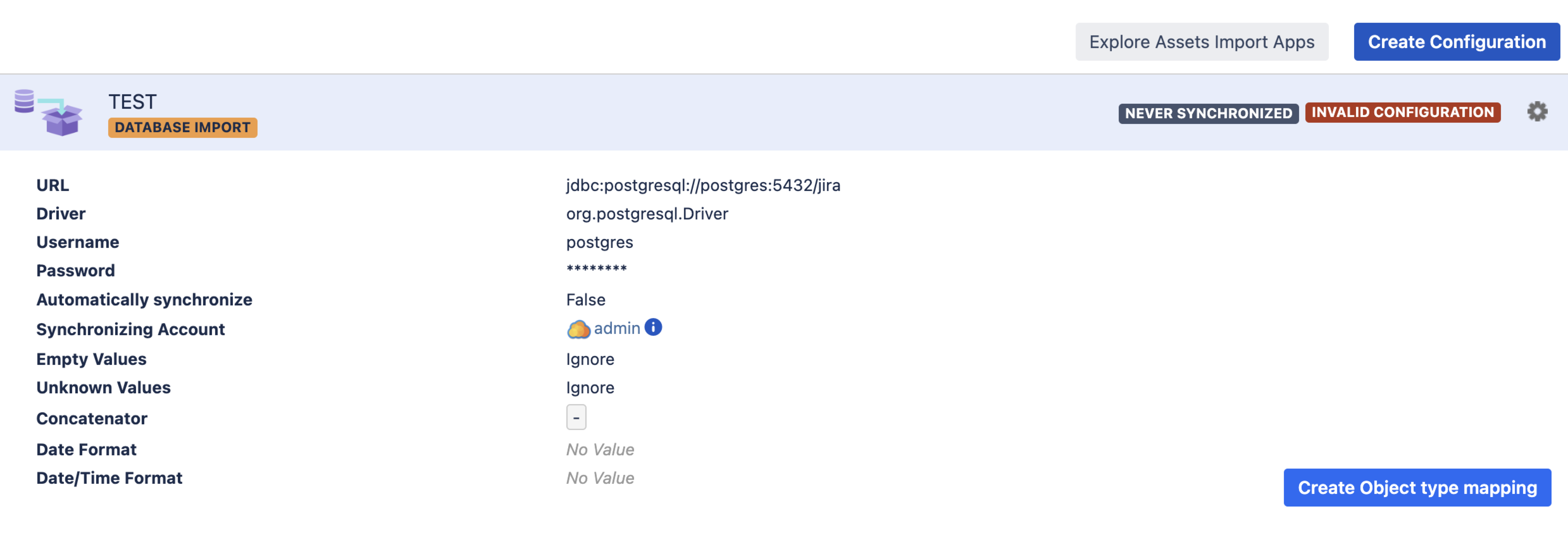
Task: Click the Automatically synchronize False value
Action: coord(585,300)
